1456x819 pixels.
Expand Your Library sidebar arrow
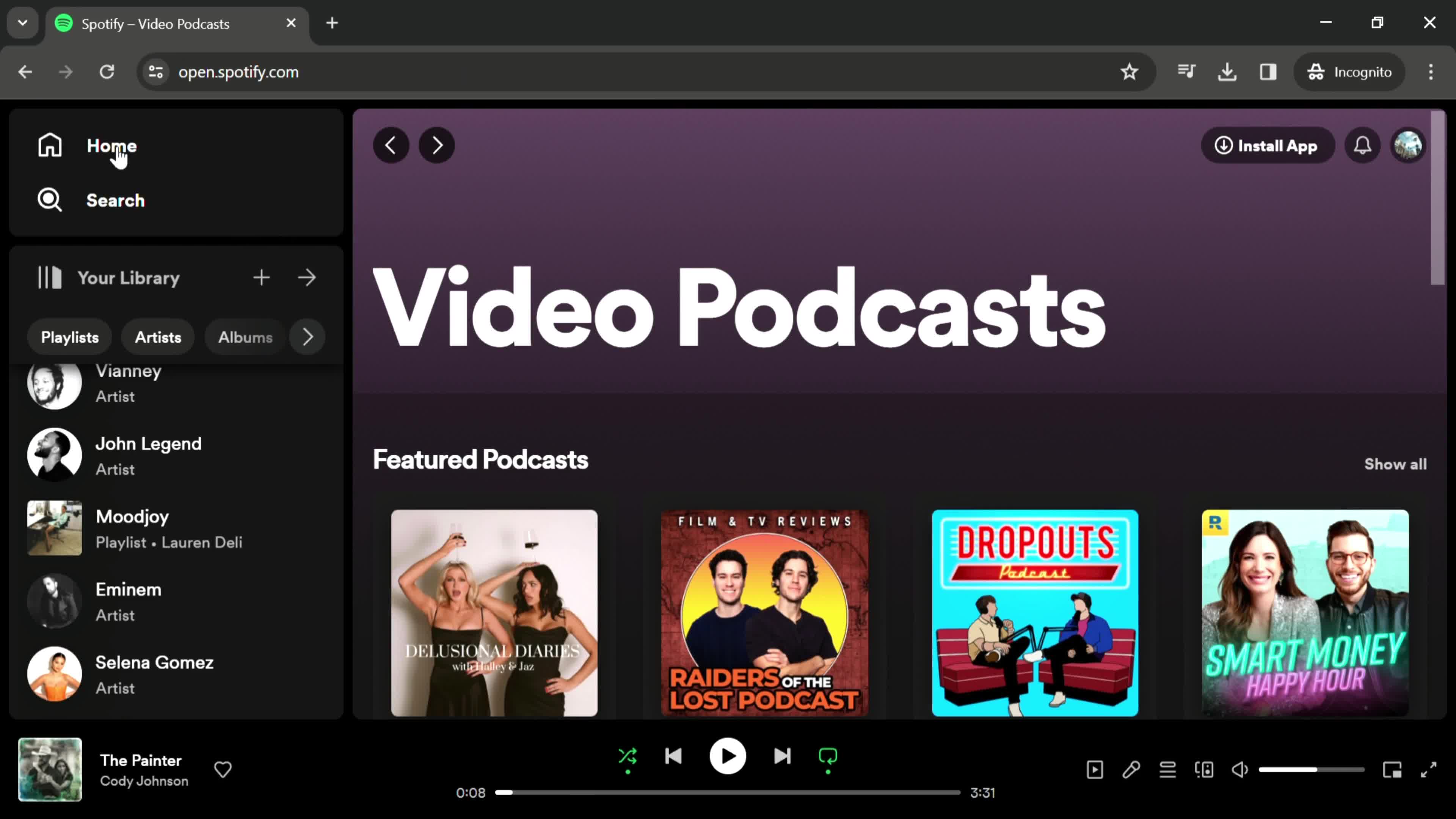(308, 278)
